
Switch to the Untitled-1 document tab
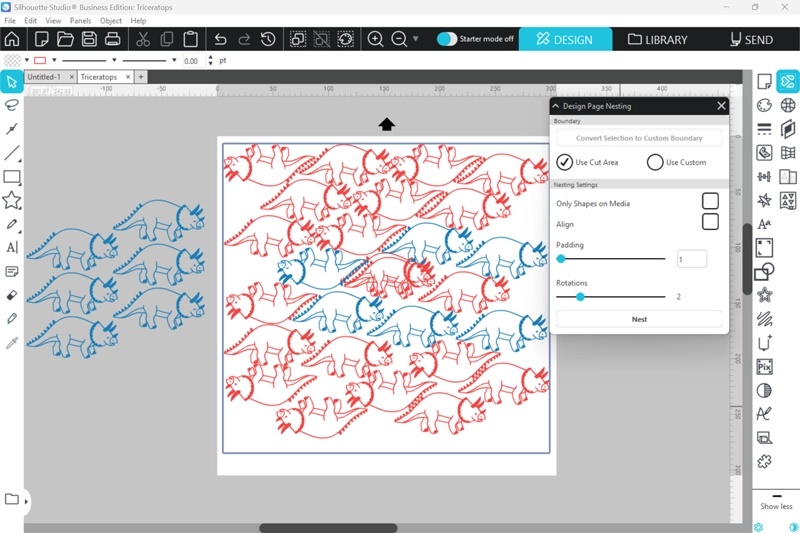pos(44,77)
